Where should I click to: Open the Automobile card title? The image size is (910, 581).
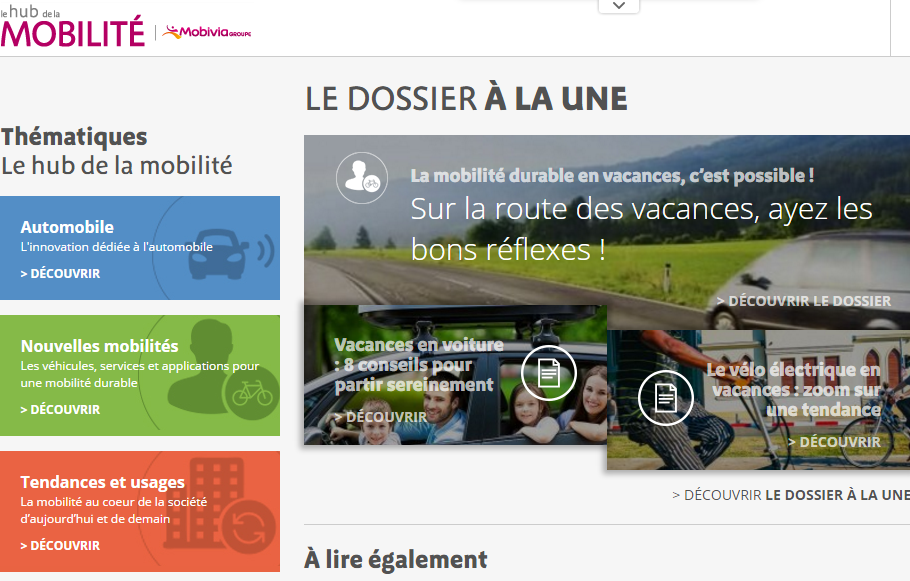pyautogui.click(x=67, y=227)
